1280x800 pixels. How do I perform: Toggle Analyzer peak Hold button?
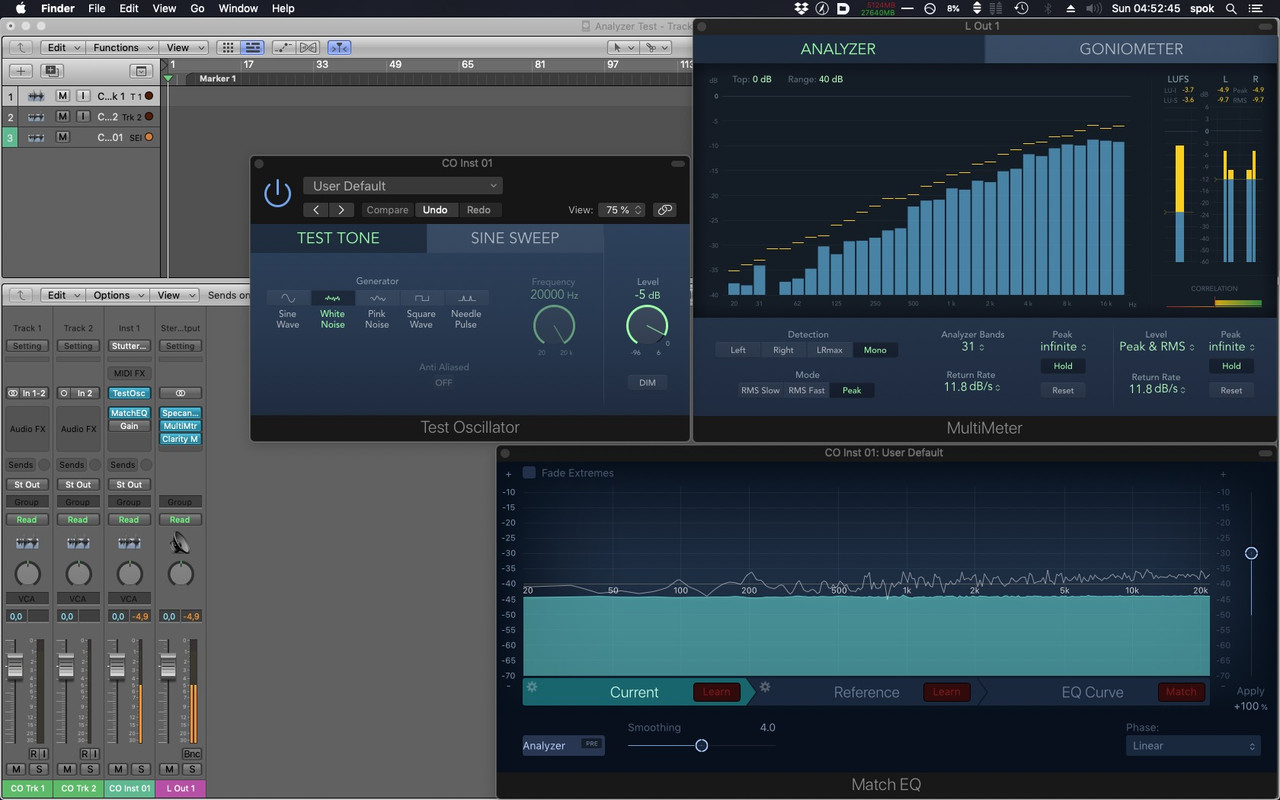point(1063,366)
